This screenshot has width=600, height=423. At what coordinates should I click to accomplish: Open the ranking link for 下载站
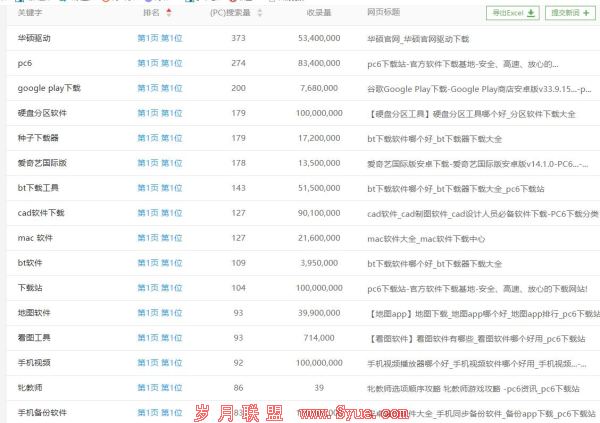pyautogui.click(x=160, y=288)
